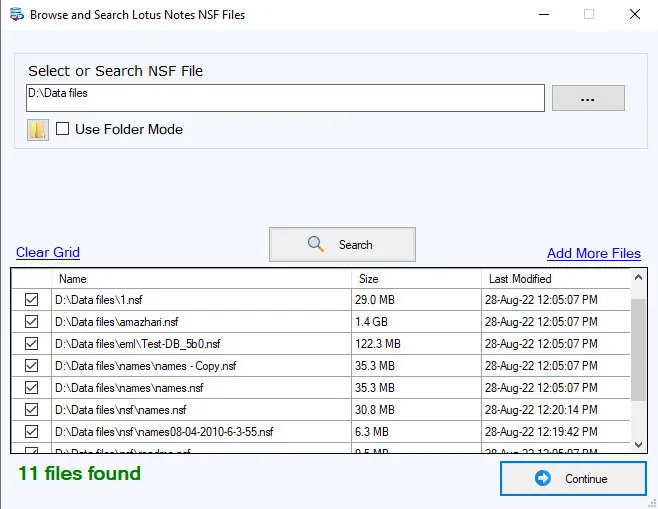Click the 11 files found status text
Image resolution: width=658 pixels, height=509 pixels.
click(79, 473)
